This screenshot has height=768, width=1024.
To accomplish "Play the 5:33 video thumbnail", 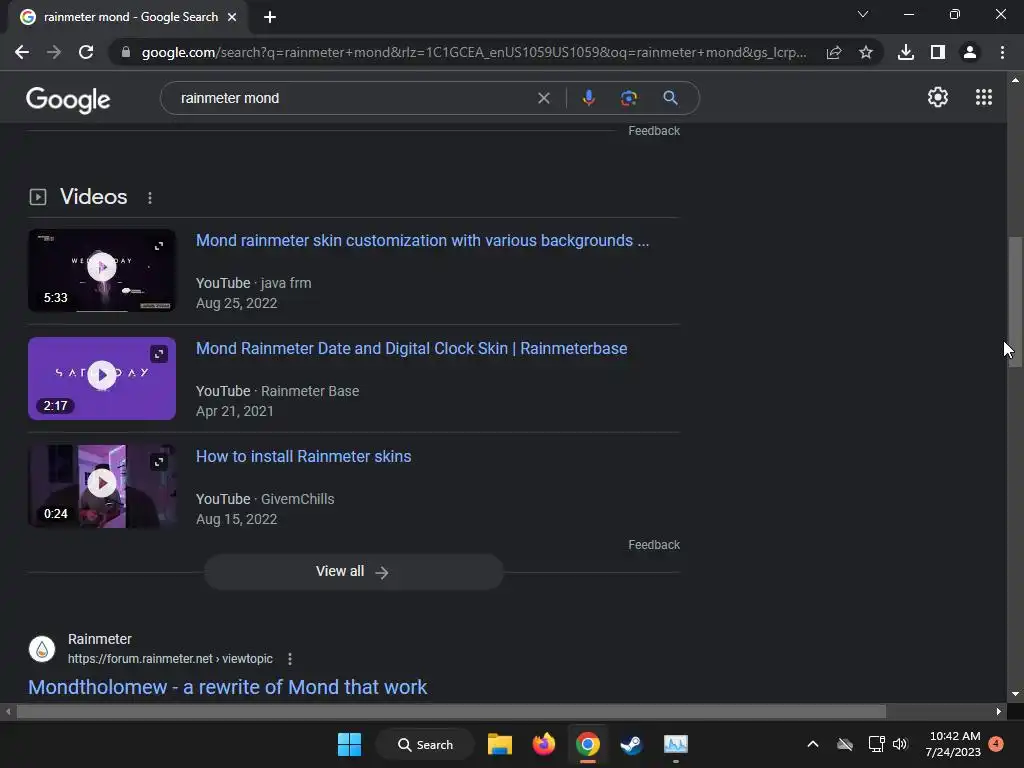I will (102, 267).
